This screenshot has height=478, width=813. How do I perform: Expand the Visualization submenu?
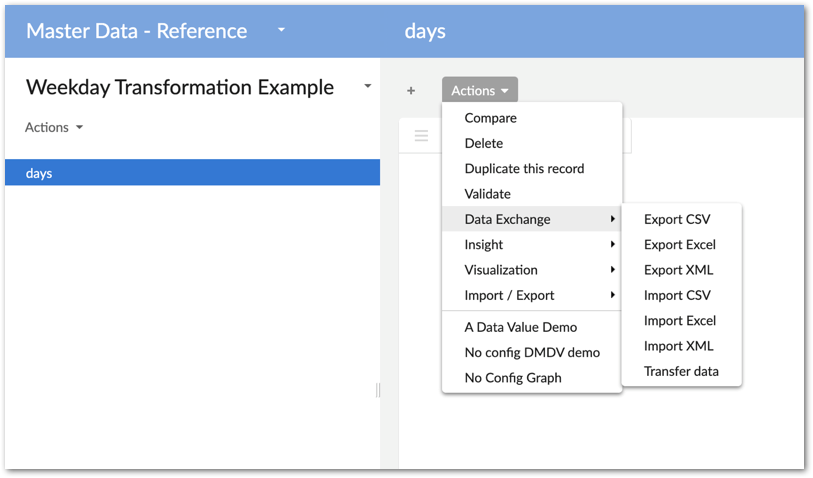532,270
